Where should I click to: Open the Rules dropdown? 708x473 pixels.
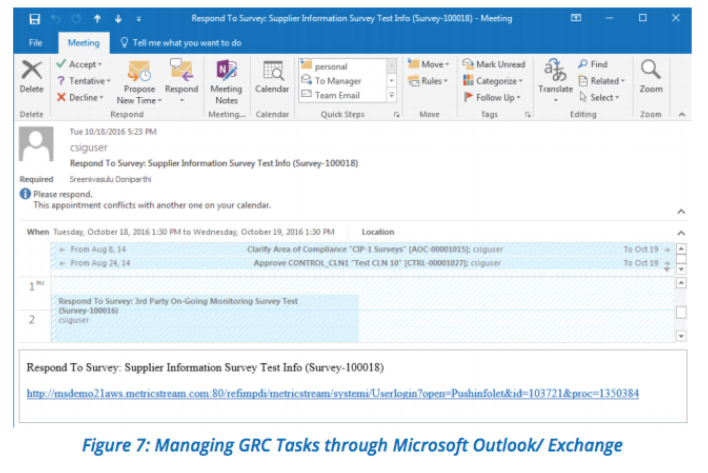point(428,81)
